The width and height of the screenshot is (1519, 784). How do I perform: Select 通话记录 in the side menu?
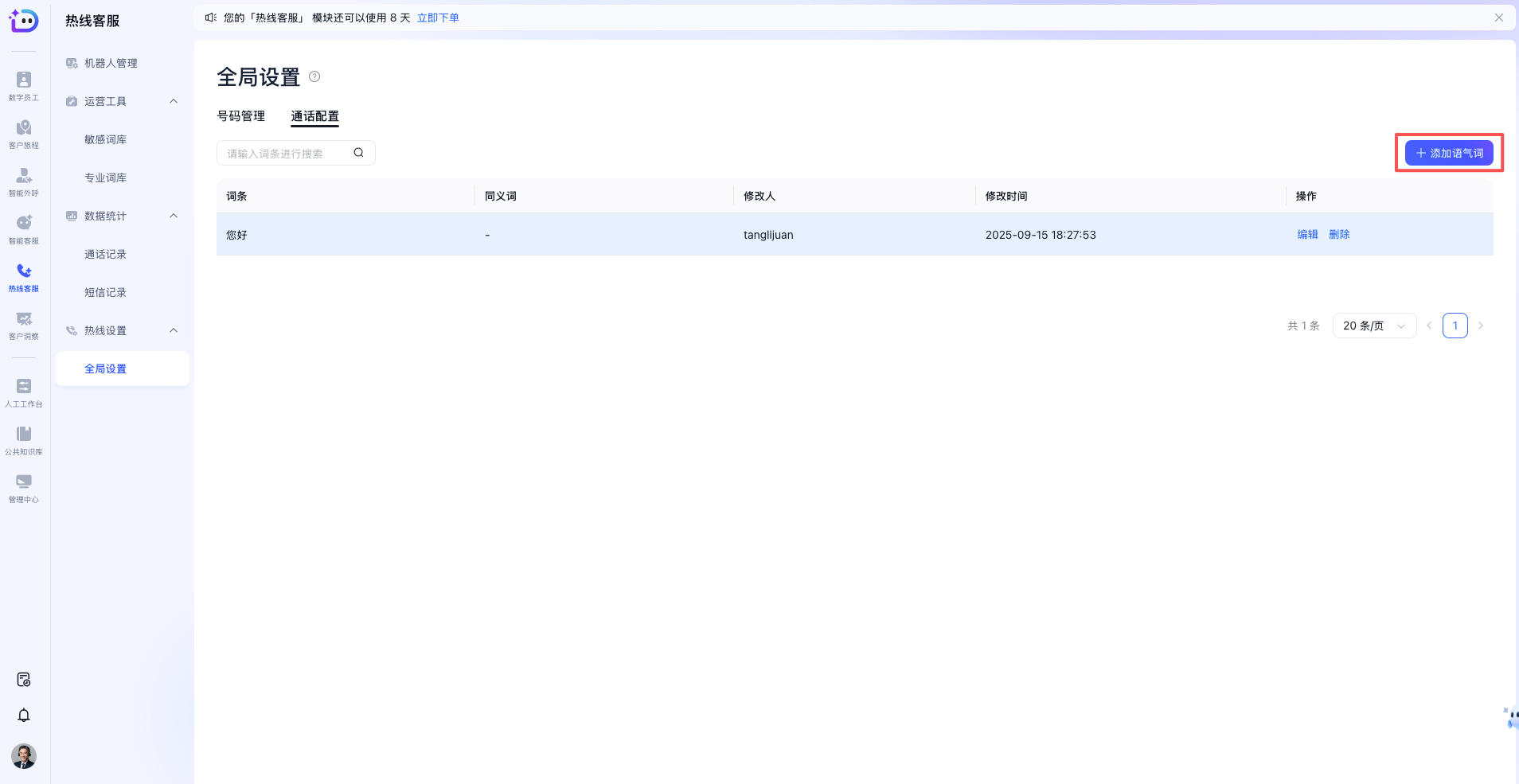106,254
